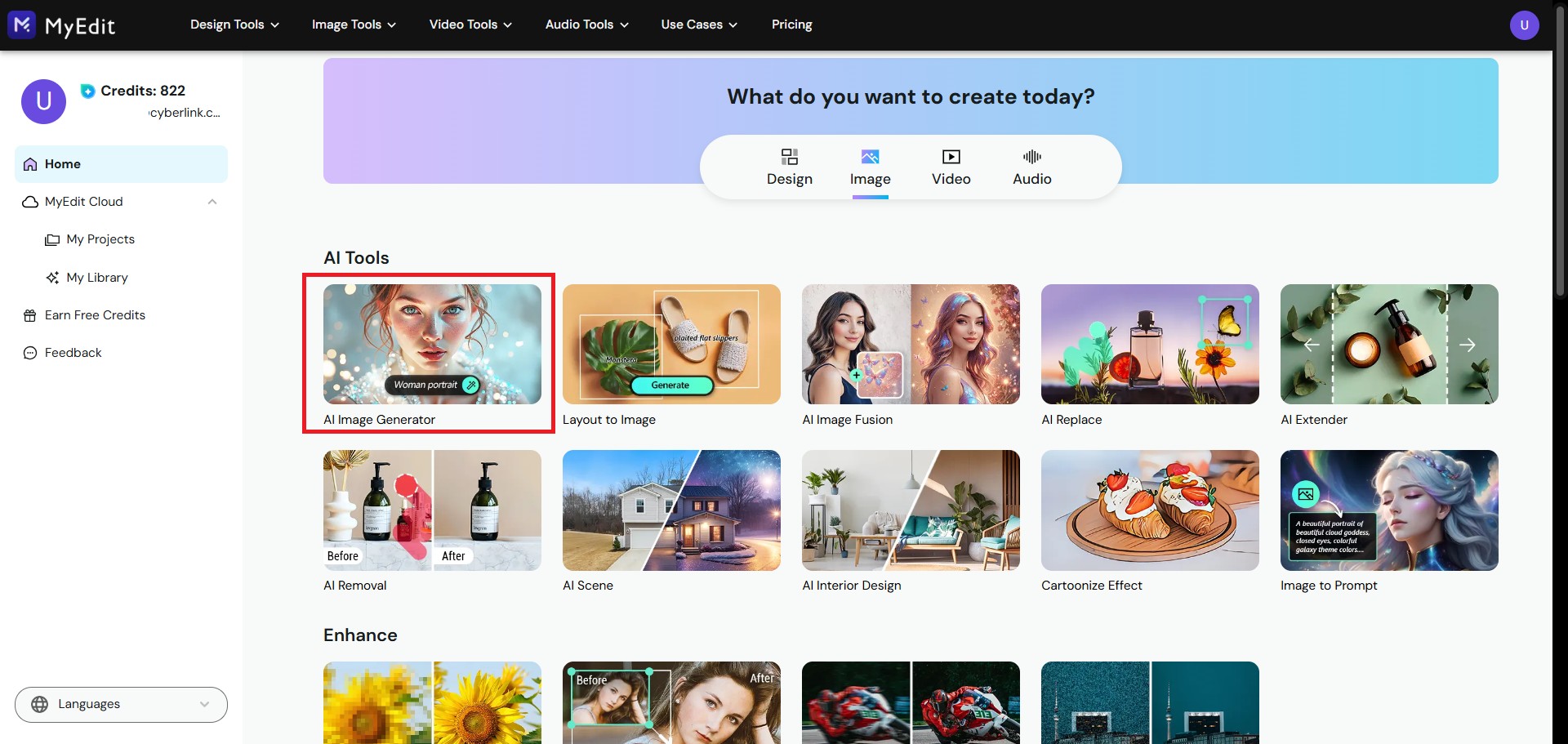Click the 'AI Image Fusion' caption text
1568x744 pixels.
pyautogui.click(x=848, y=420)
